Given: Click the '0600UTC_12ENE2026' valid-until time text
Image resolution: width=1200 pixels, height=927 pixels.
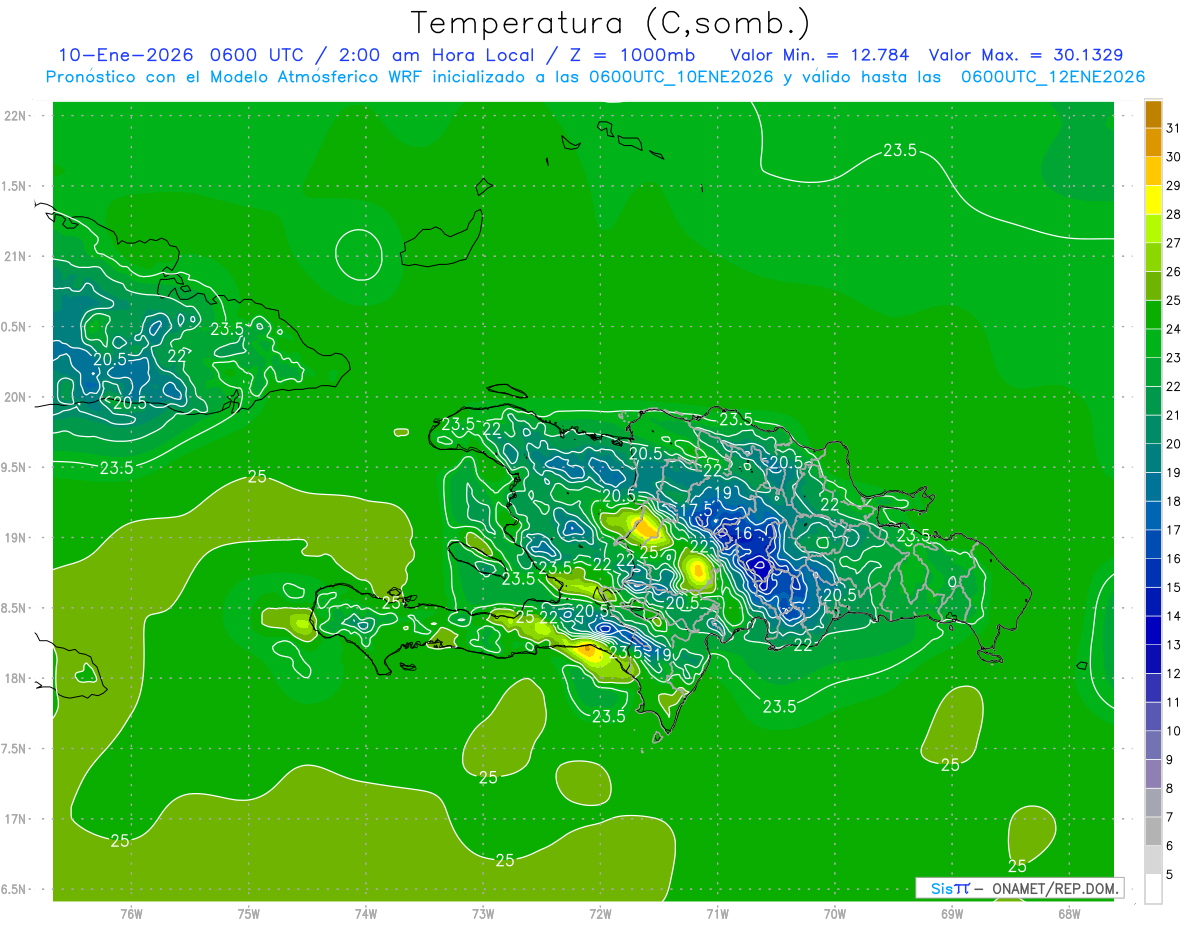Looking at the screenshot, I should pyautogui.click(x=1053, y=77).
